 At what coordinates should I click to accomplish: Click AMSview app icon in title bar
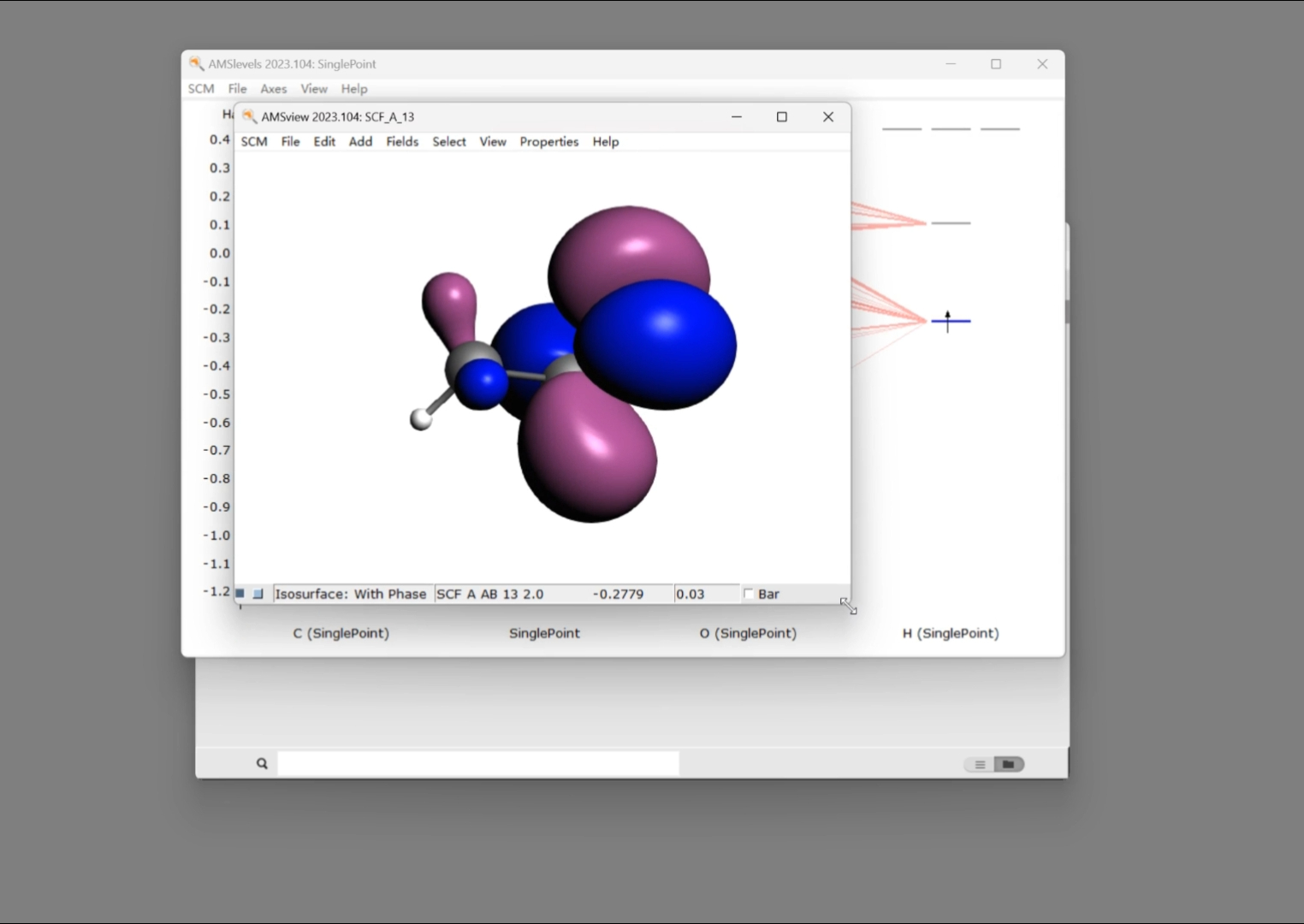point(250,116)
